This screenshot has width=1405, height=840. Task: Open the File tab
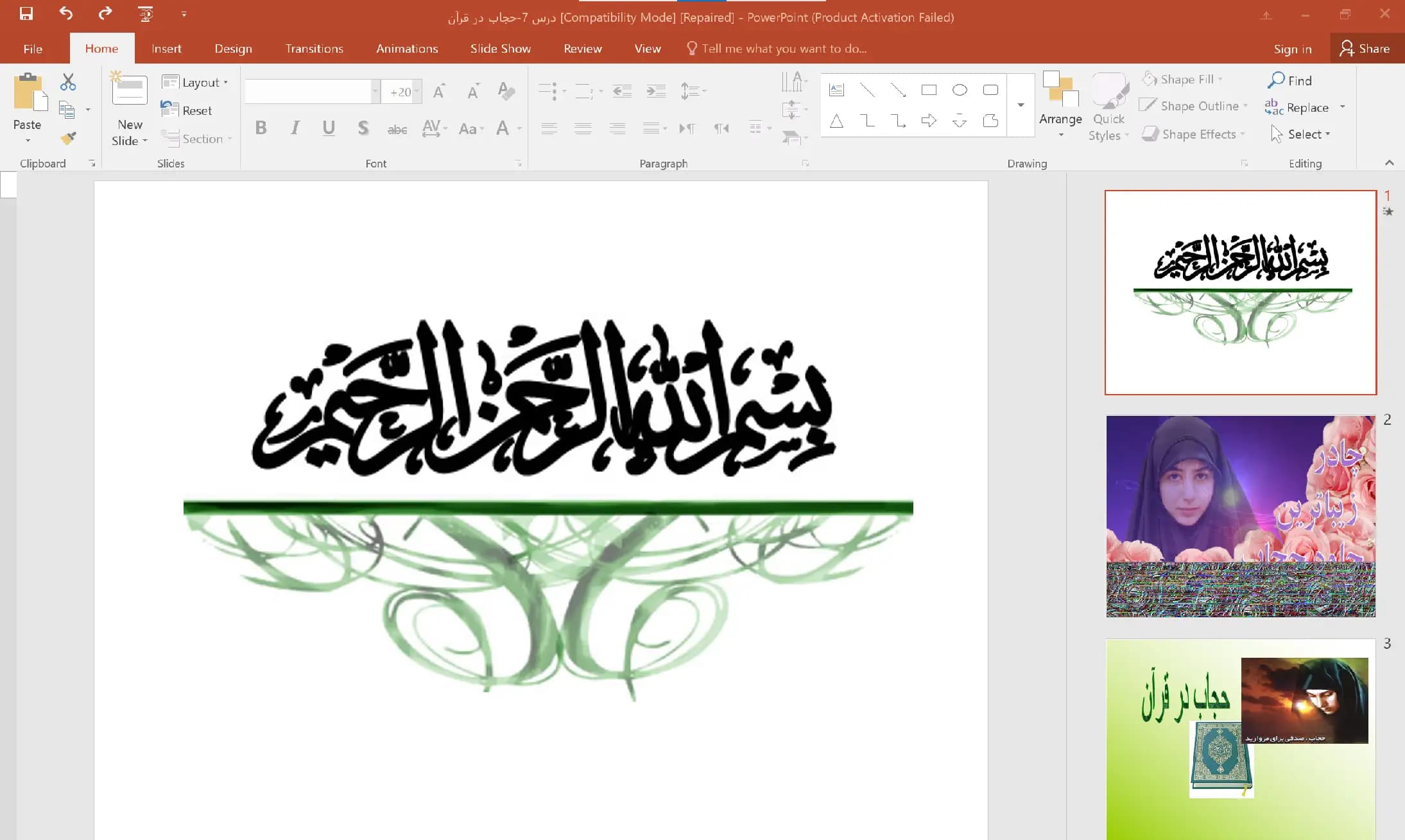pos(33,49)
